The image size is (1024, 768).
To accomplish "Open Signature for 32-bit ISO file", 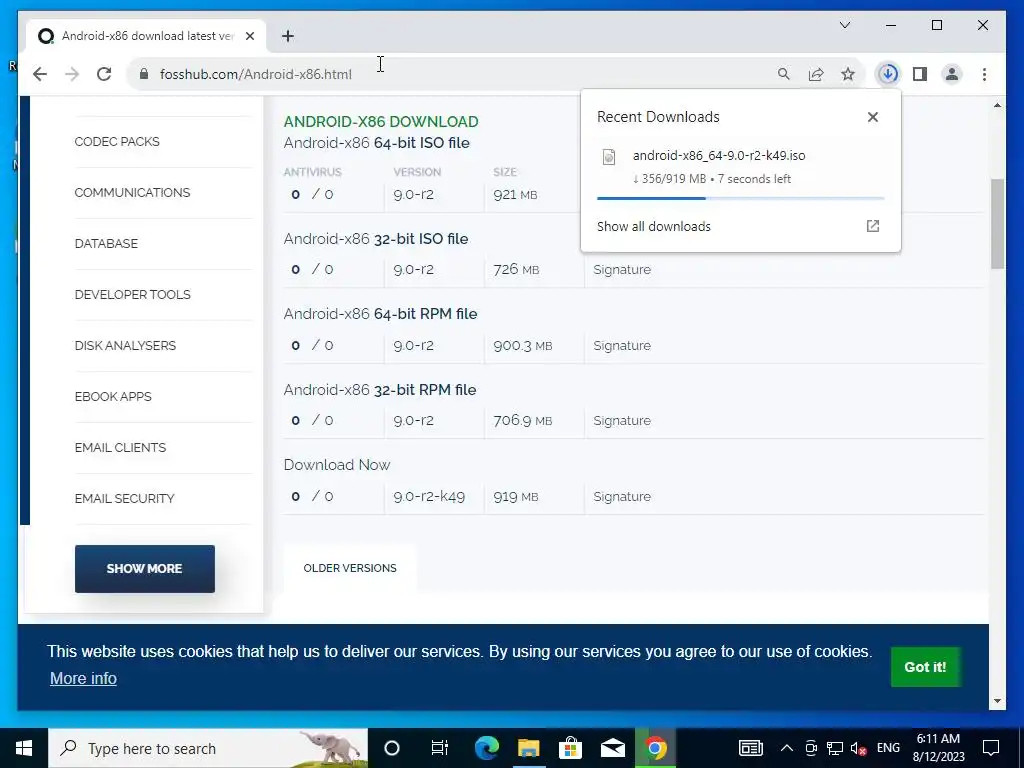I will coord(622,270).
